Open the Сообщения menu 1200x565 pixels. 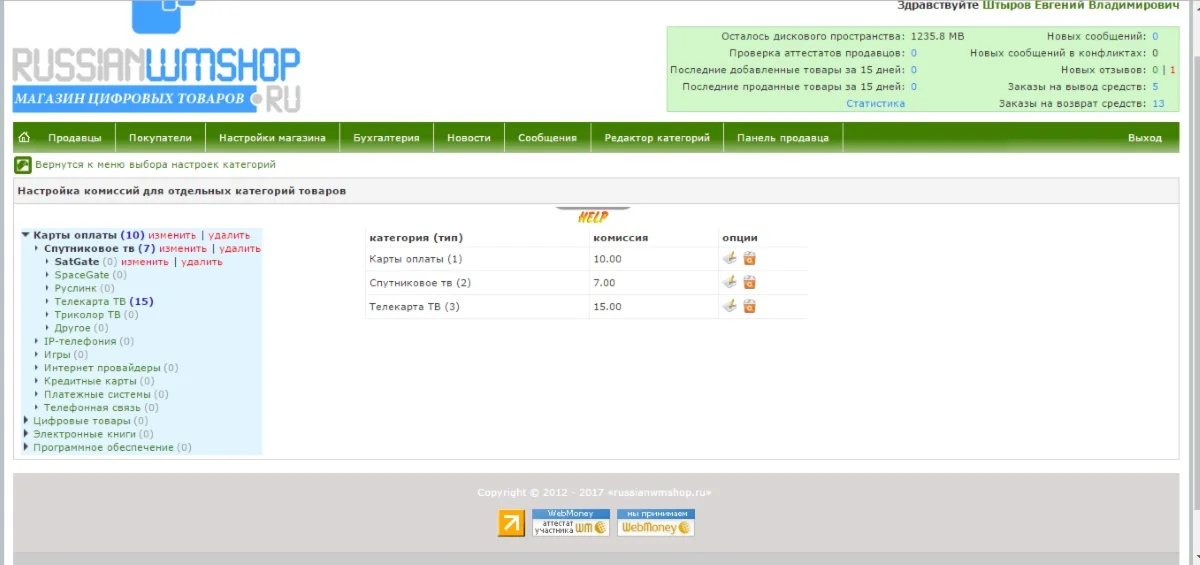point(547,138)
